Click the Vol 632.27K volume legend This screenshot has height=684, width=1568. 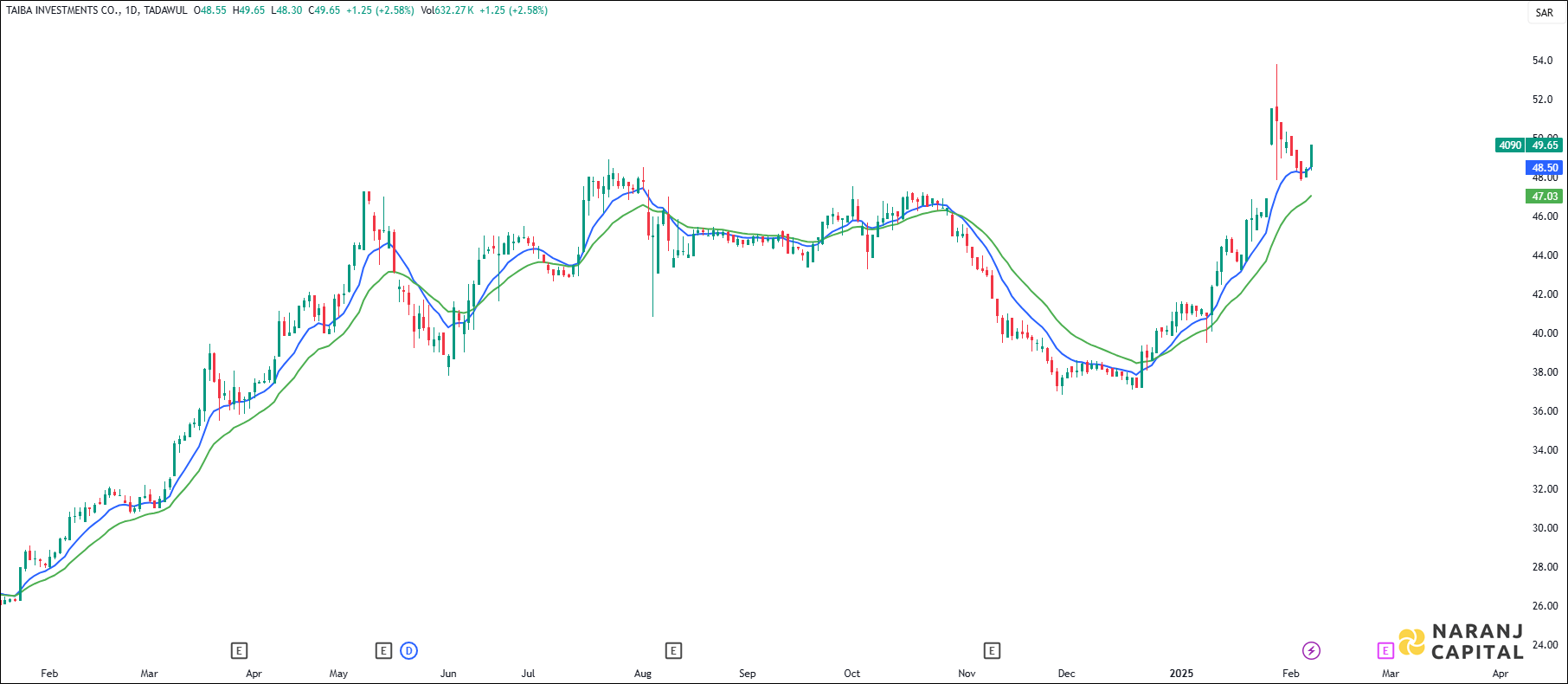coord(447,10)
